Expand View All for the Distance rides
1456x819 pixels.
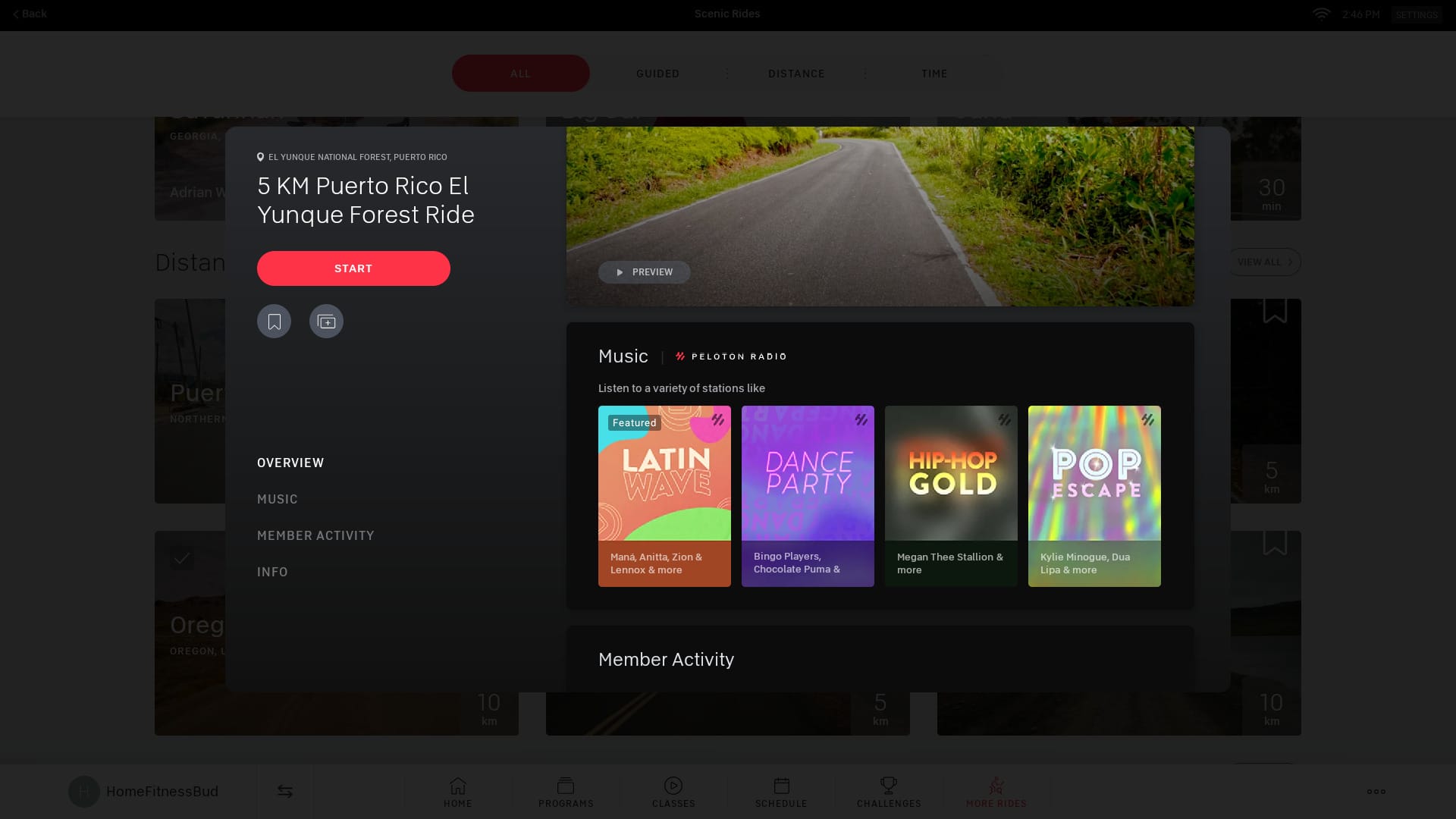[1264, 262]
